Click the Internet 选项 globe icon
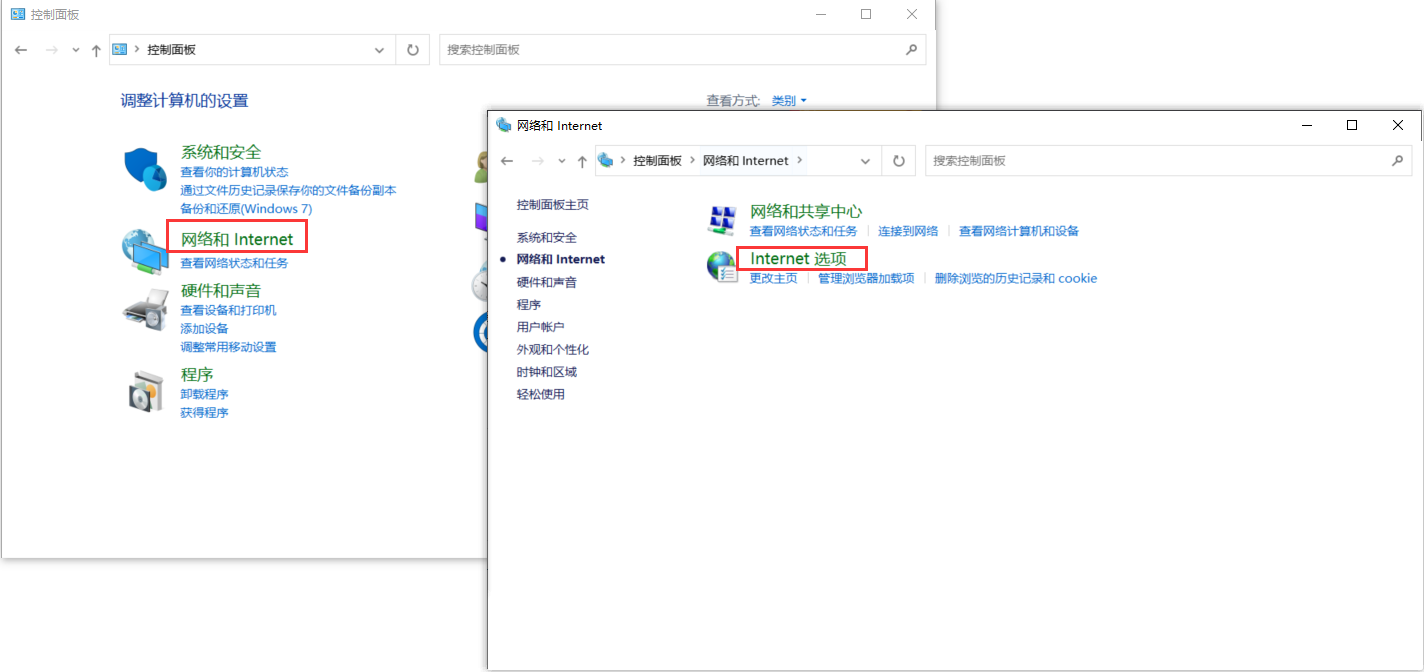 click(721, 266)
